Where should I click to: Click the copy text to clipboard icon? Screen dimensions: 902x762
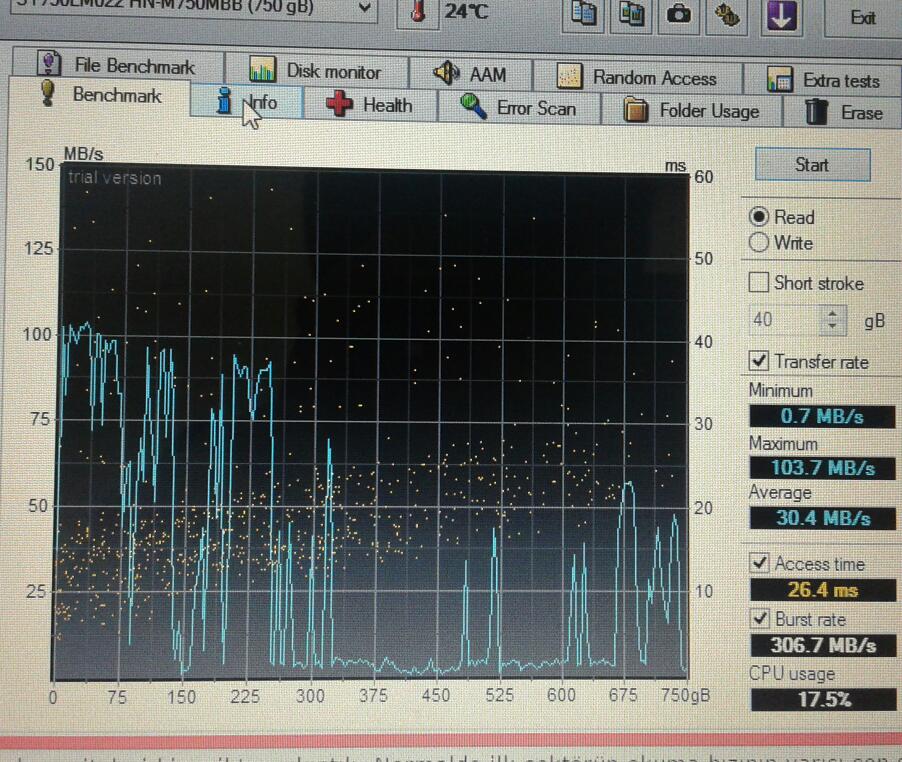[586, 14]
